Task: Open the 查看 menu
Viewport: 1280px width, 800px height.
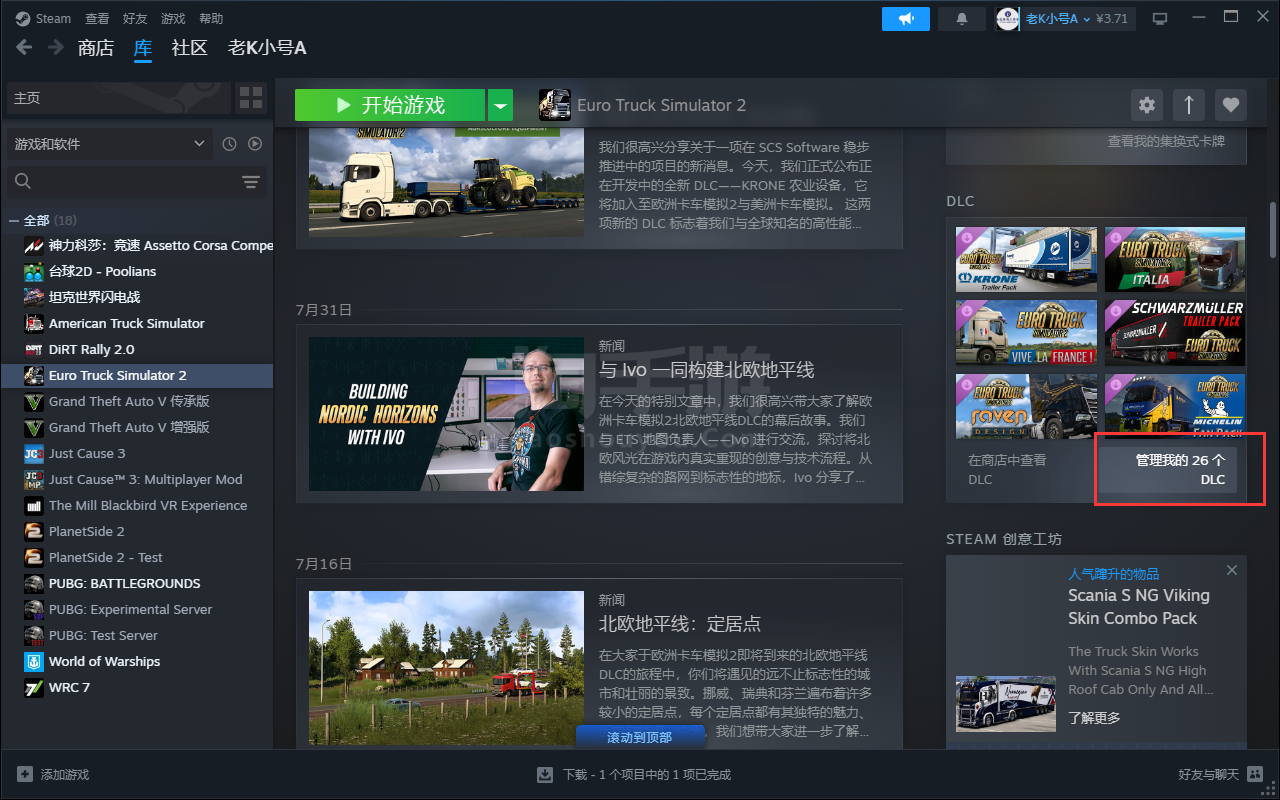Action: coord(97,19)
